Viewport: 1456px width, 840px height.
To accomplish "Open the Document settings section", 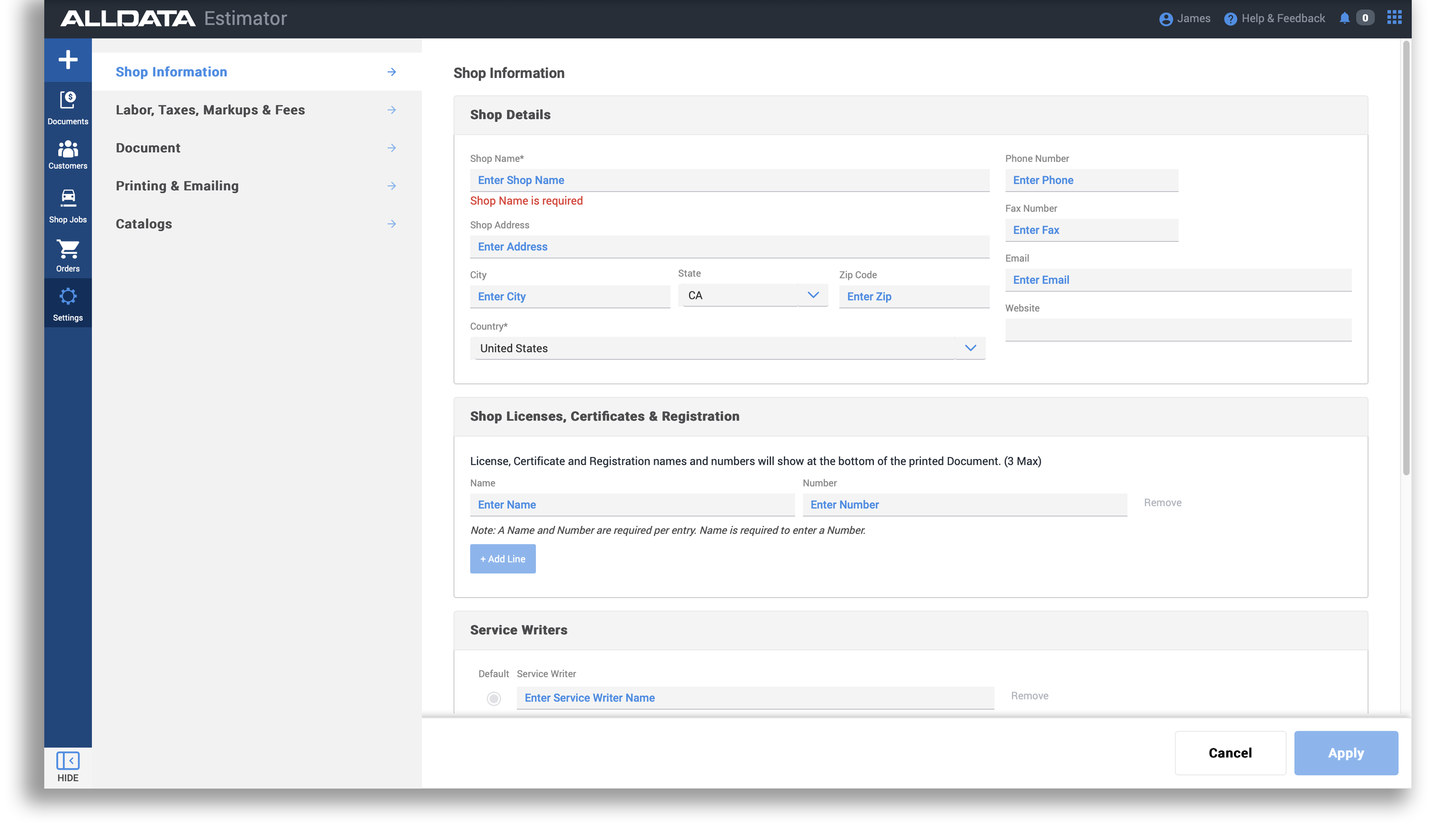I will [x=257, y=148].
